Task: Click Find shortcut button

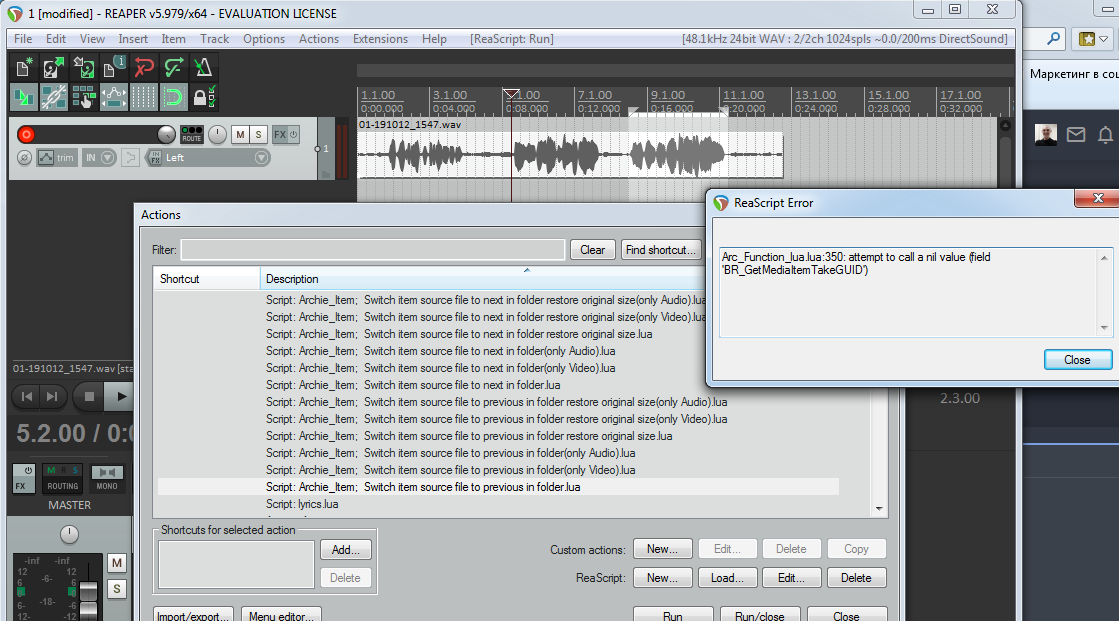Action: pyautogui.click(x=660, y=250)
